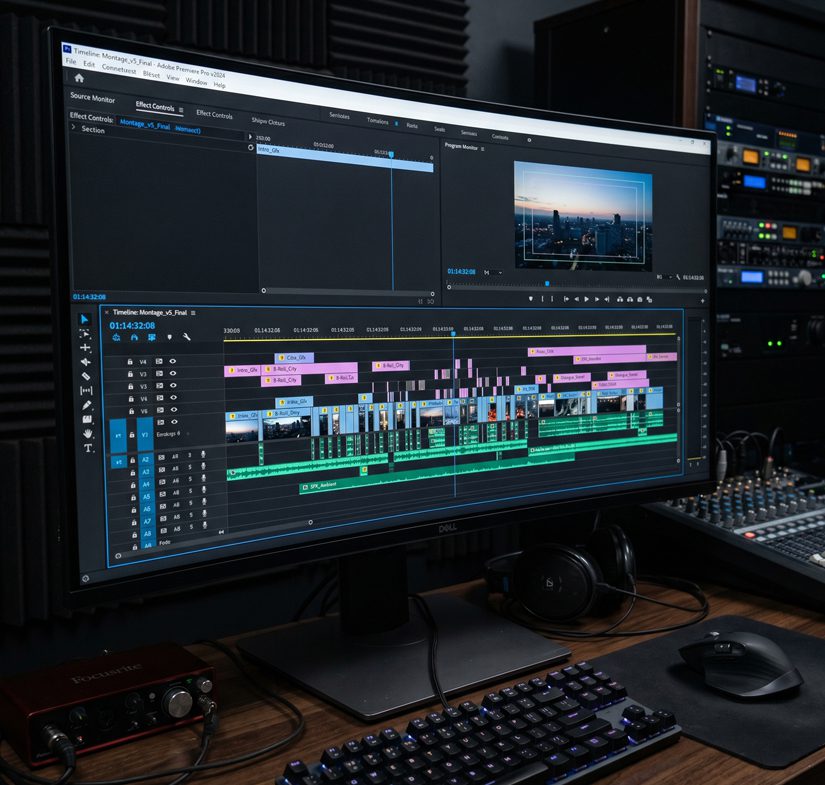The width and height of the screenshot is (825, 785).
Task: Open the Comparison View icon
Action: coord(649,299)
